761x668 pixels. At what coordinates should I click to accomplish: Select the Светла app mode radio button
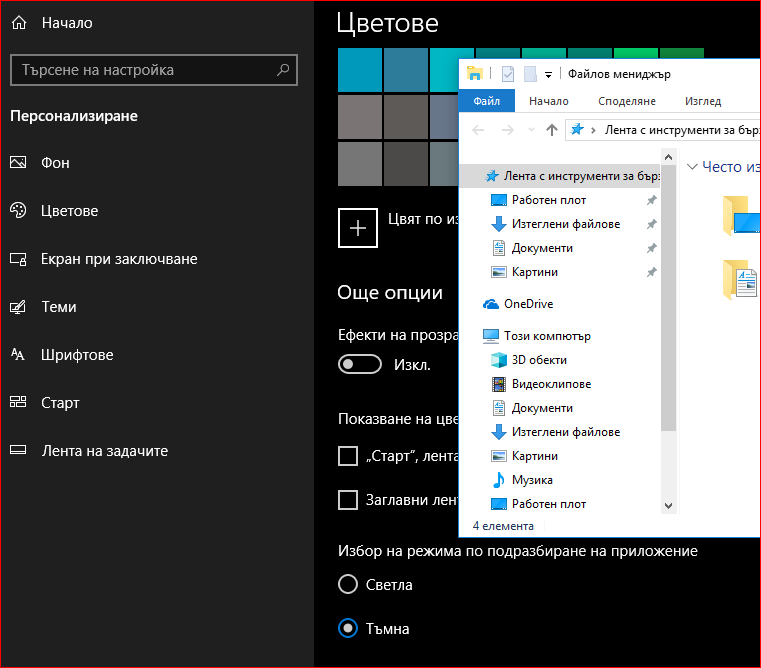coord(348,584)
